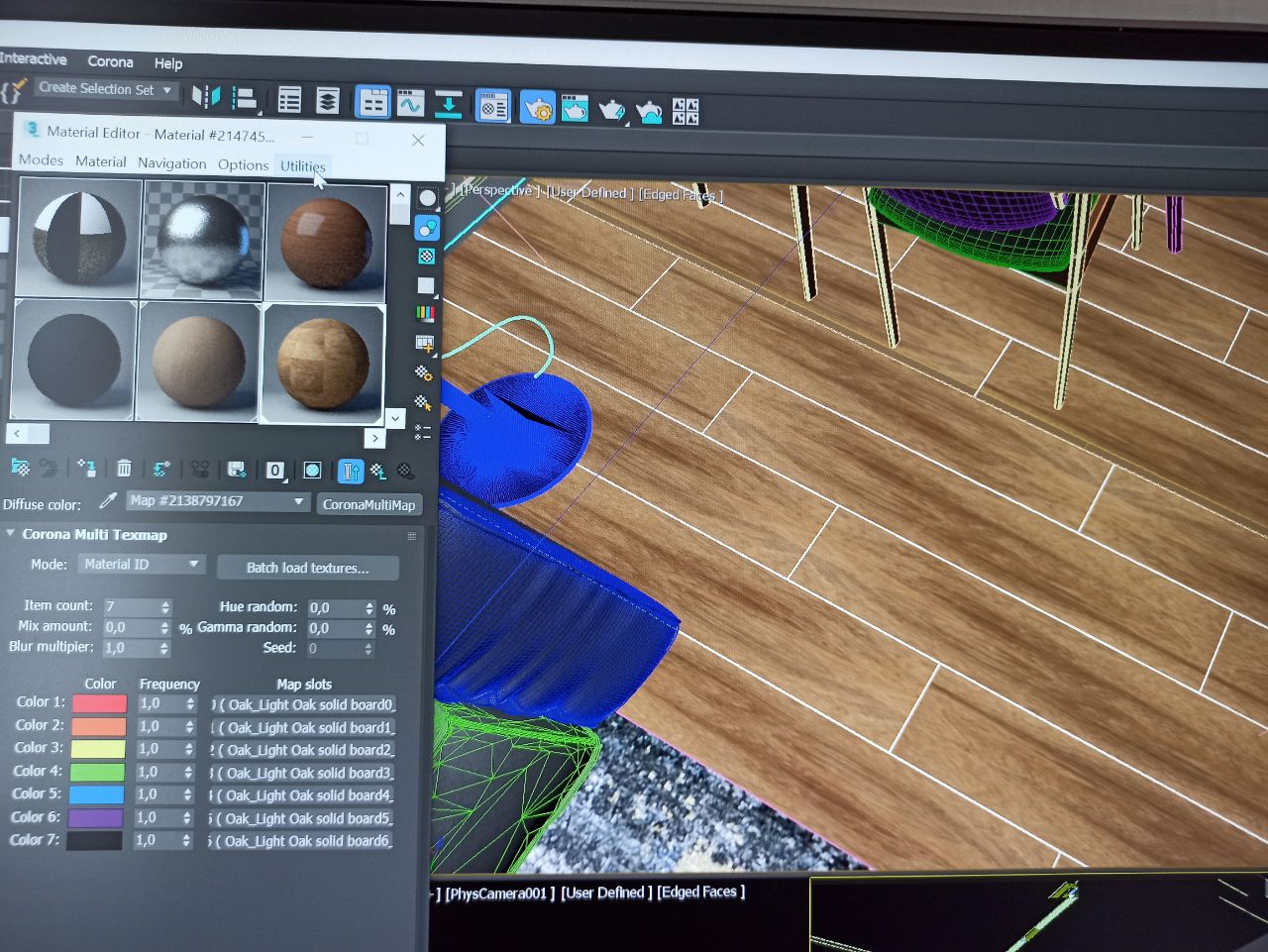Open the four-tile gallery icon in main toolbar
This screenshot has width=1268, height=952.
pyautogui.click(x=686, y=111)
